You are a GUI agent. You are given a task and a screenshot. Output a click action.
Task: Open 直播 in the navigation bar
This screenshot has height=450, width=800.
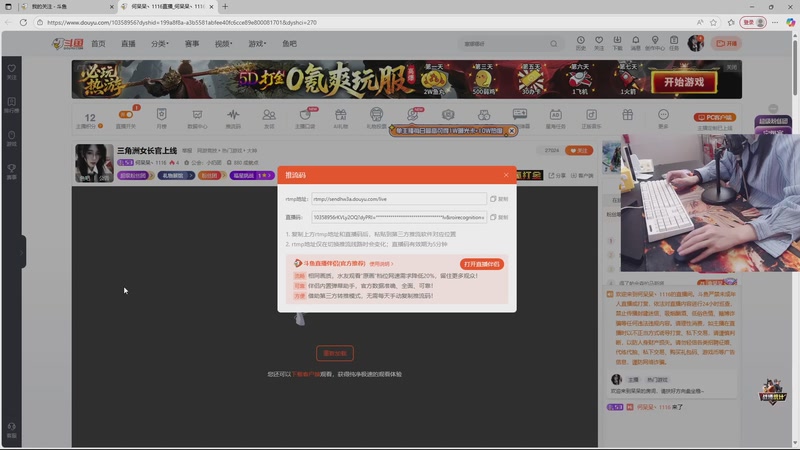click(x=128, y=44)
